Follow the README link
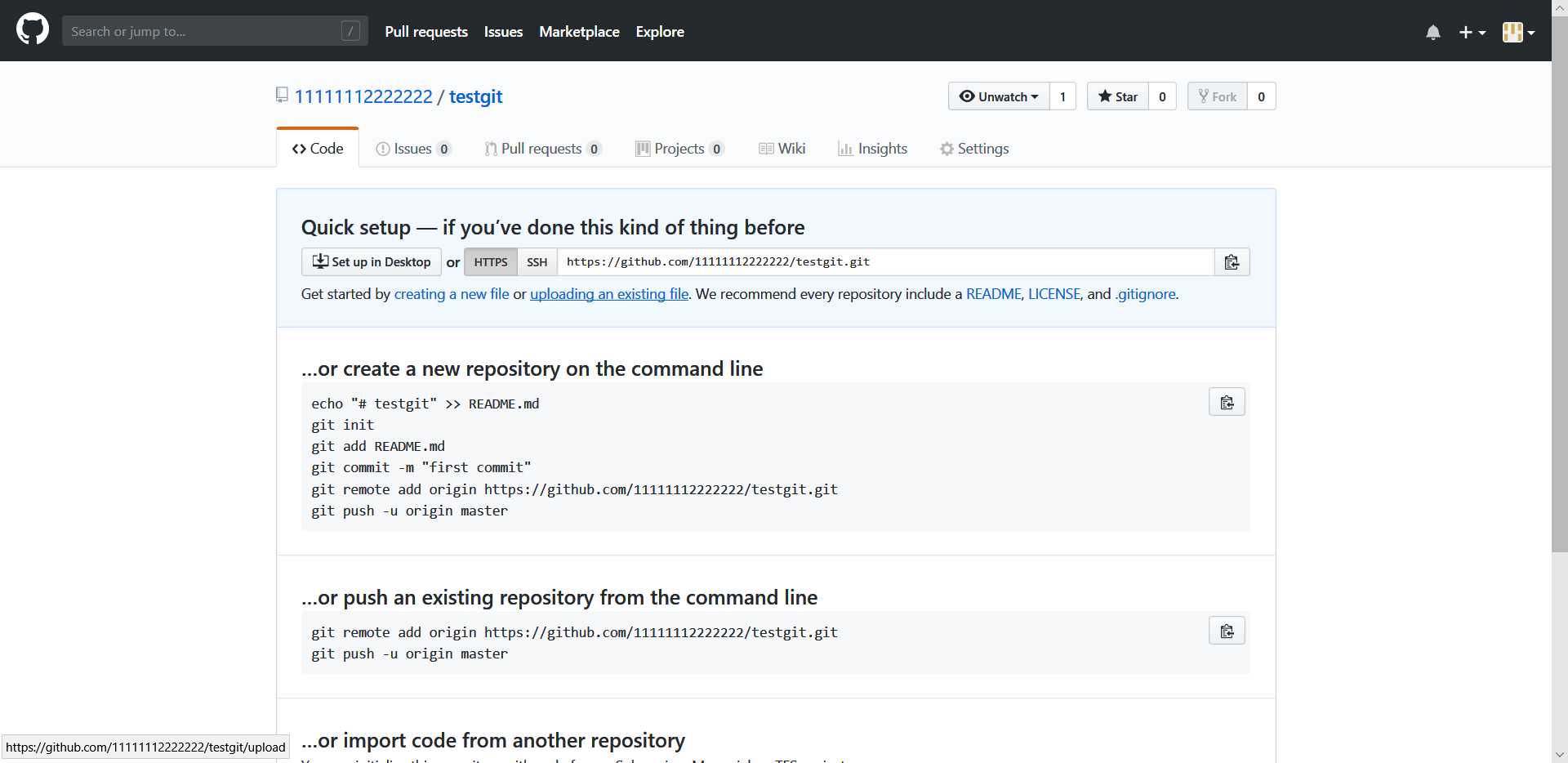 click(x=993, y=294)
